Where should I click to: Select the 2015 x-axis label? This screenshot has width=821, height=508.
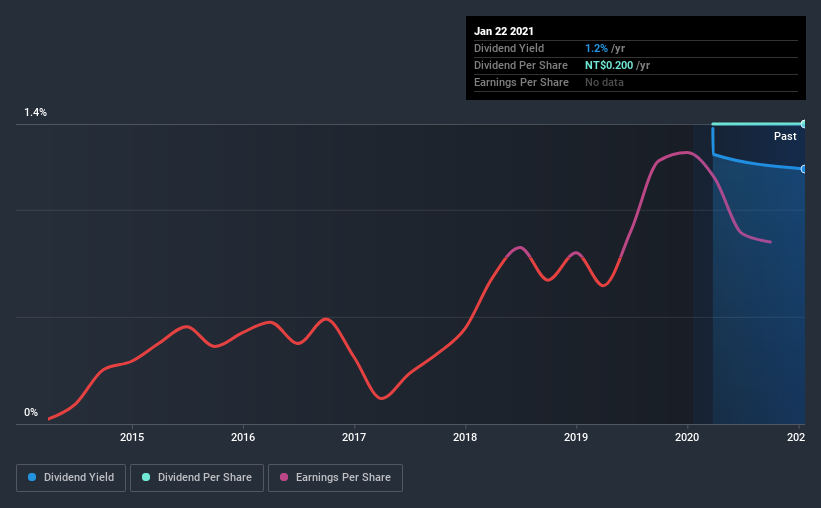[x=132, y=437]
